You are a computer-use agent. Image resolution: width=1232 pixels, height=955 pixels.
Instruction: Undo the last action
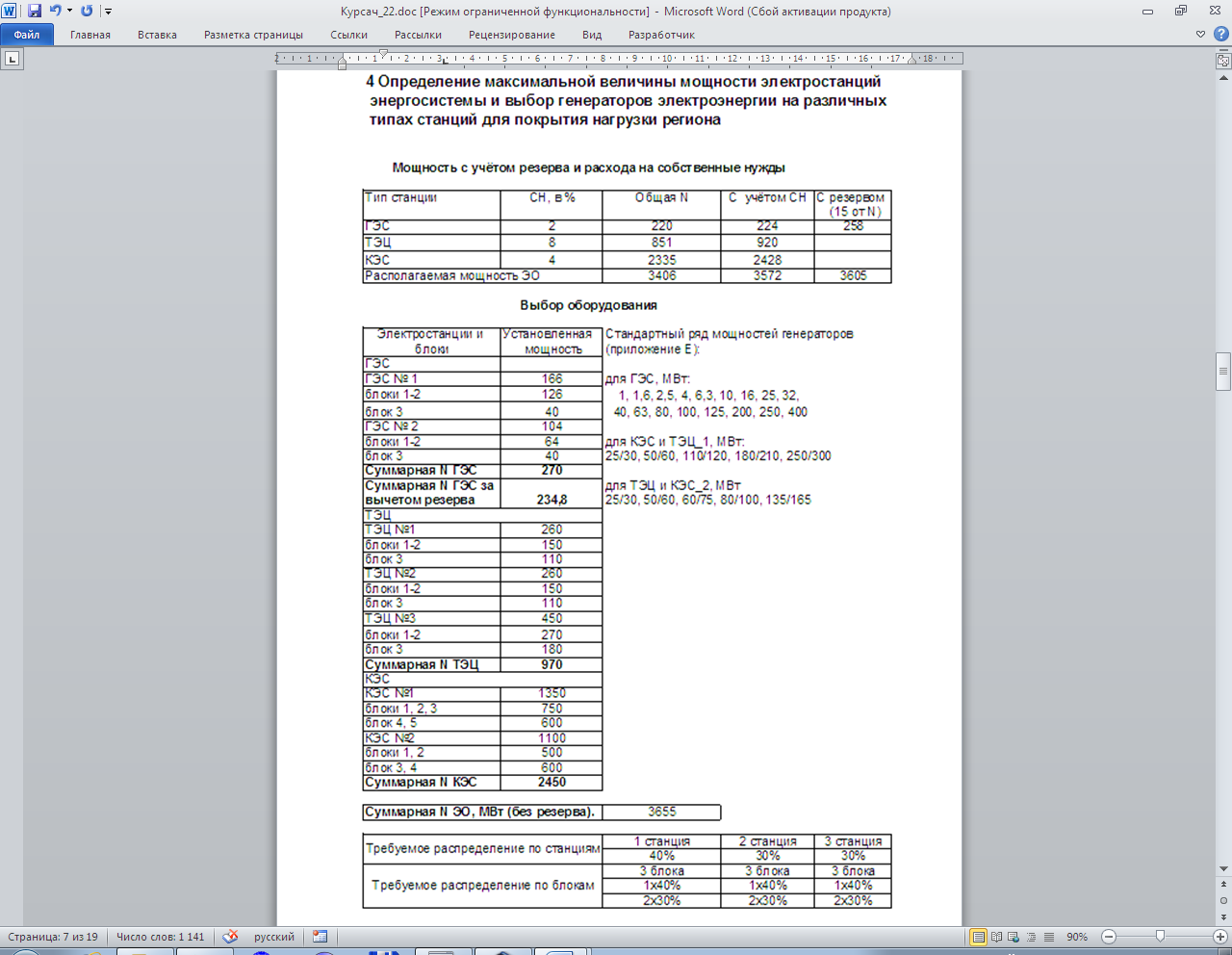[55, 12]
